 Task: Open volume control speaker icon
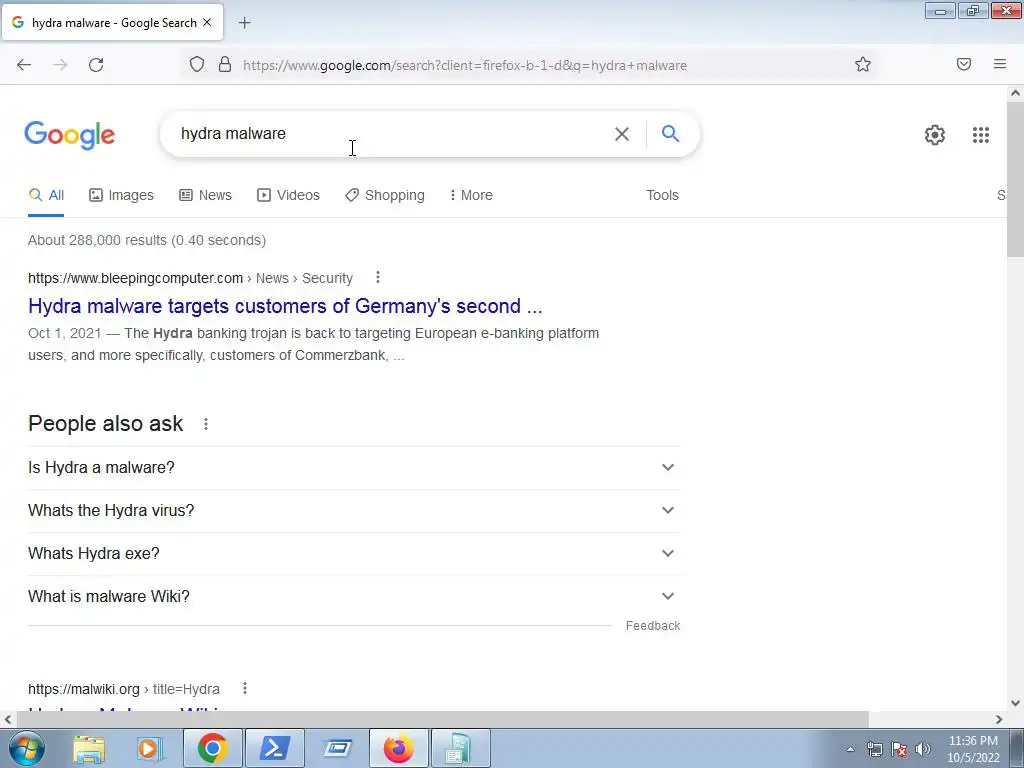coord(923,749)
